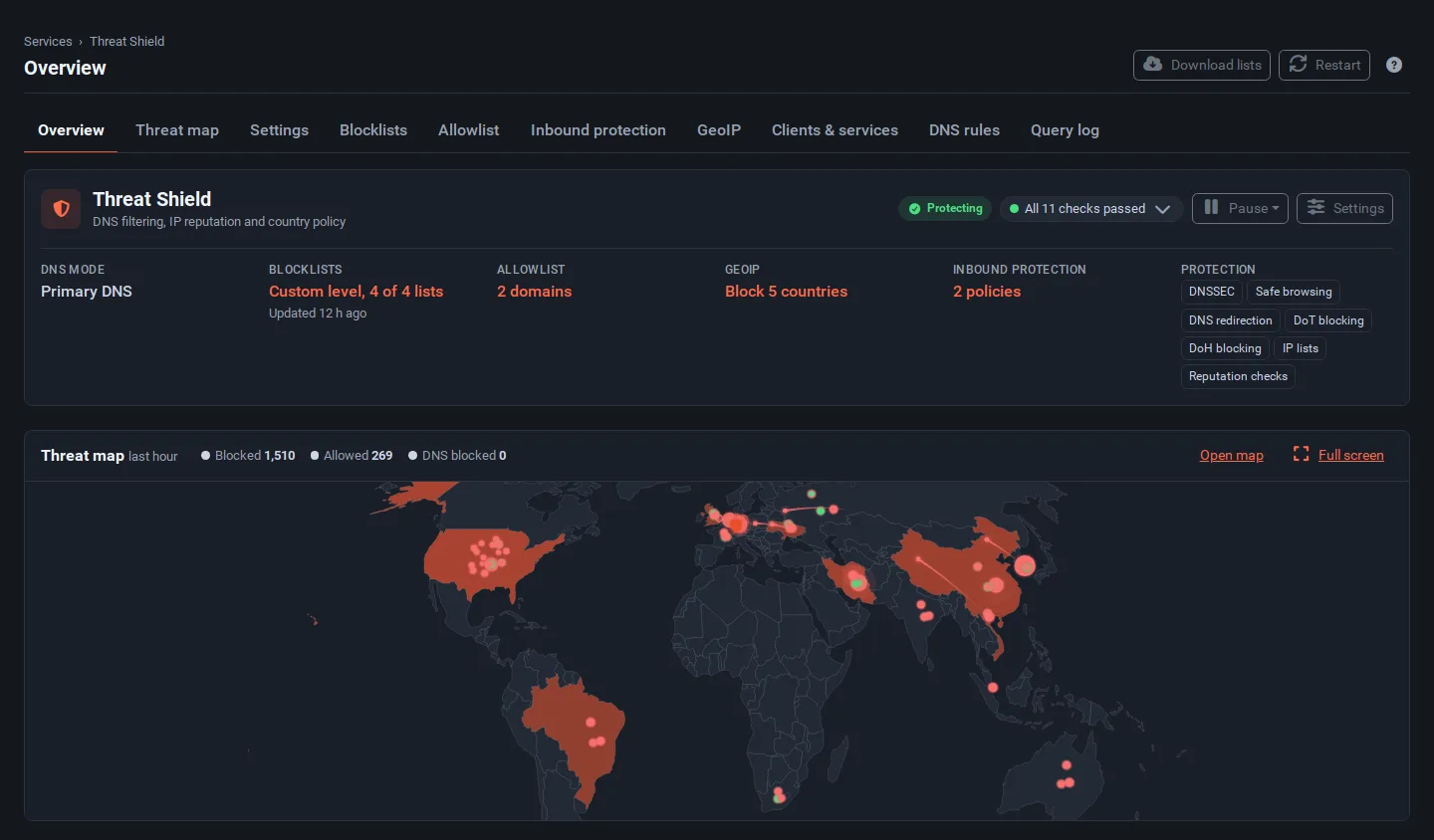This screenshot has width=1434, height=840.
Task: Open the Clients & services tab
Action: (x=835, y=130)
